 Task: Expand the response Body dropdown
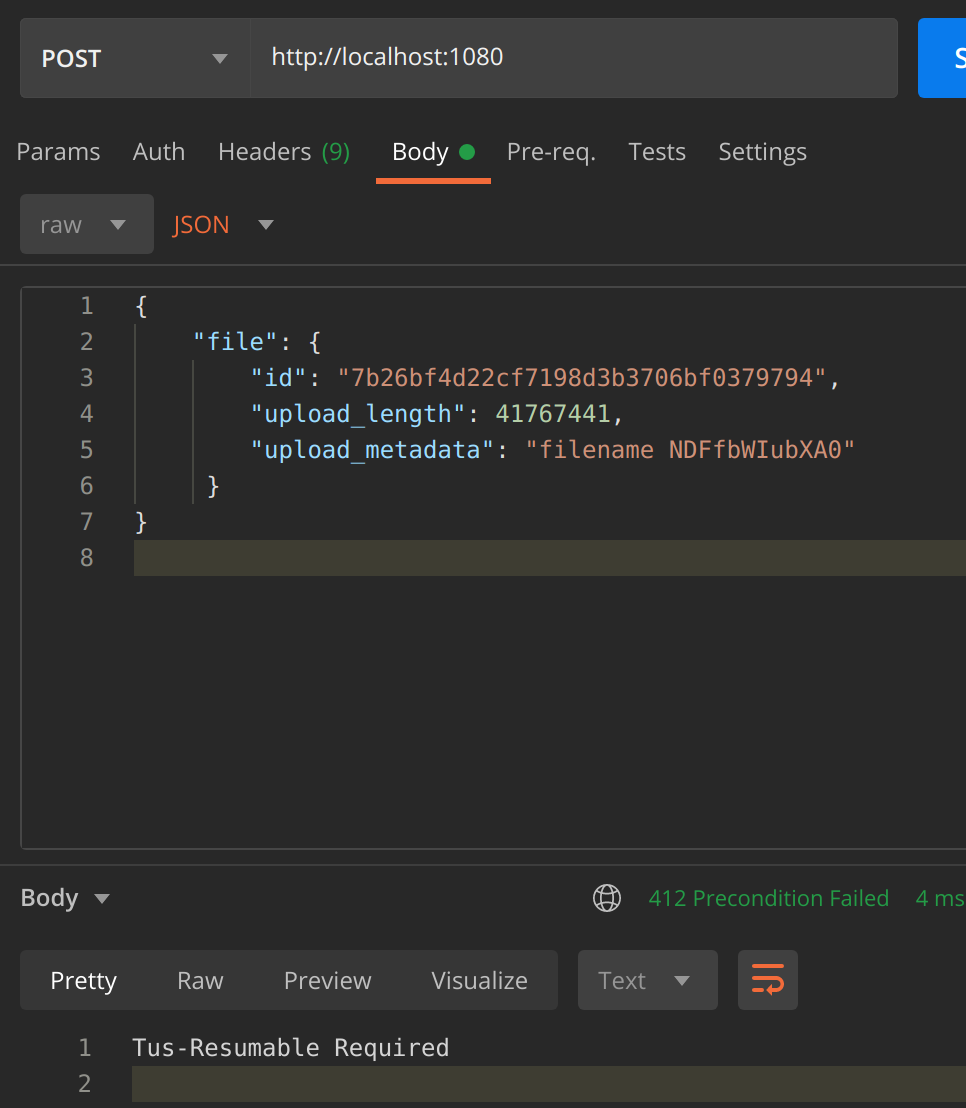pyautogui.click(x=65, y=897)
